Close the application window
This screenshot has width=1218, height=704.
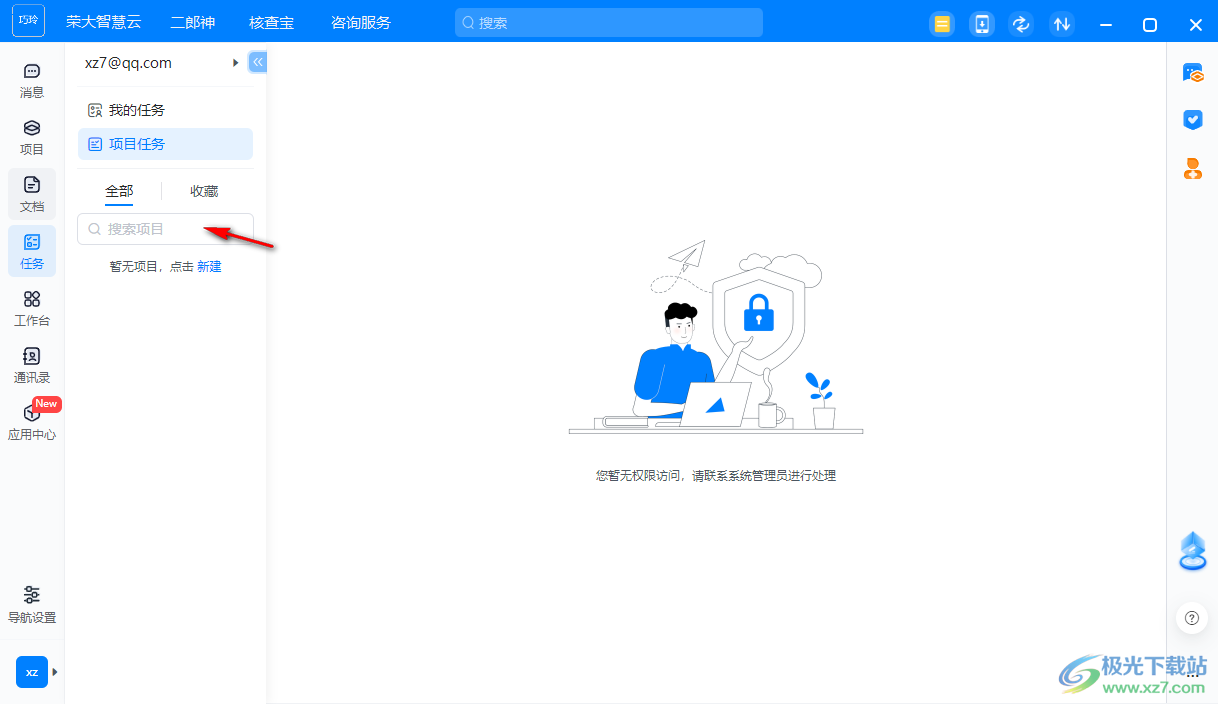(x=1196, y=24)
